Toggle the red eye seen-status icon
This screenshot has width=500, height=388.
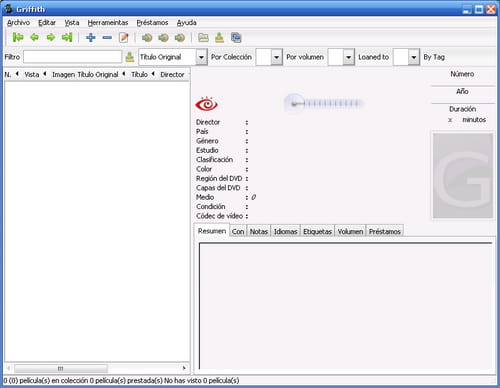tap(206, 104)
